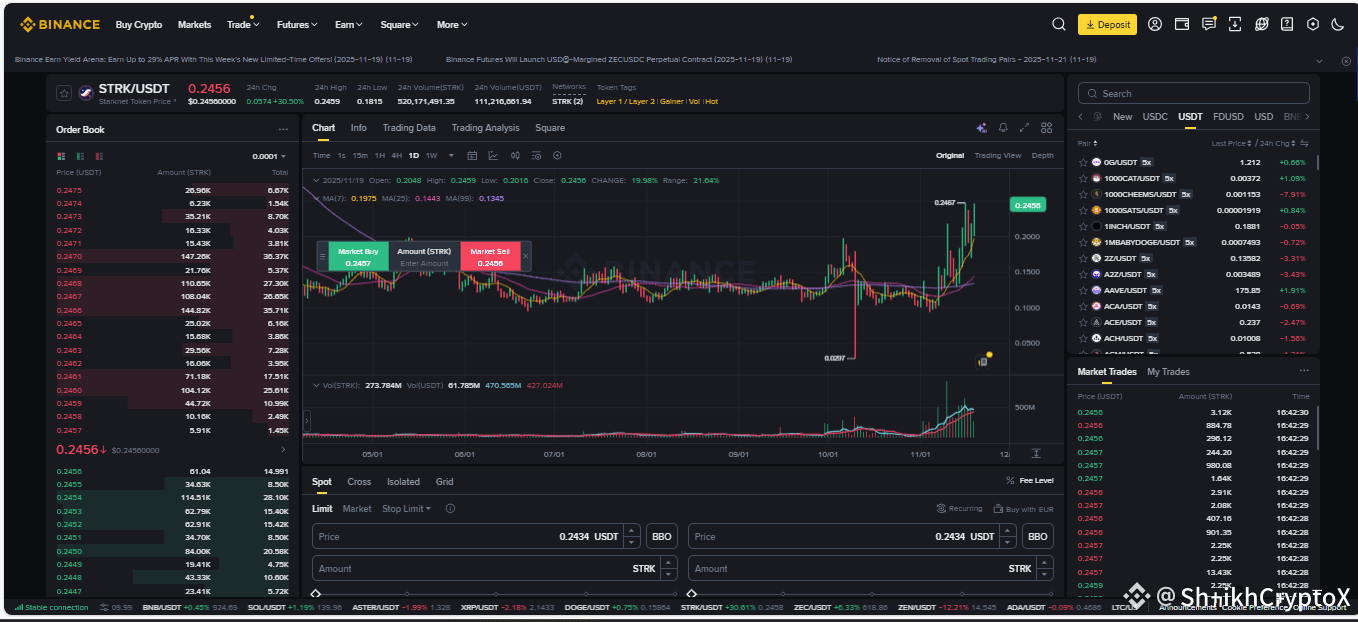Open the chat messages icon
This screenshot has height=622, width=1358.
point(1209,24)
